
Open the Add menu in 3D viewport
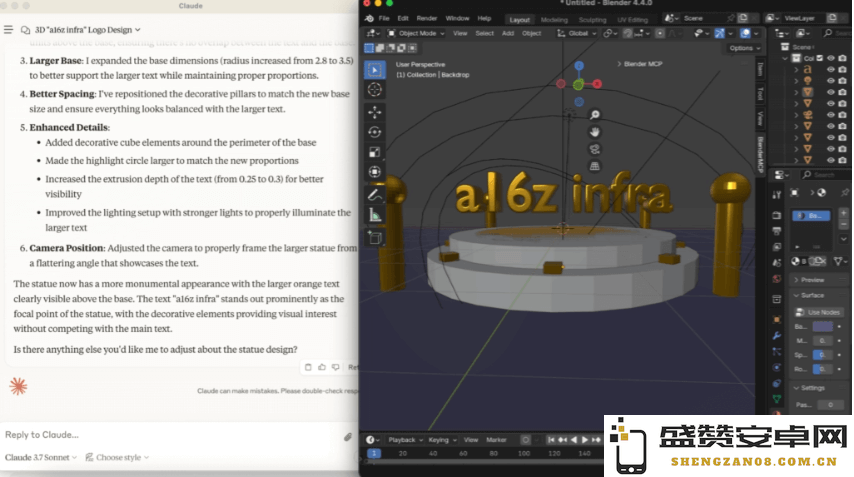(x=508, y=33)
